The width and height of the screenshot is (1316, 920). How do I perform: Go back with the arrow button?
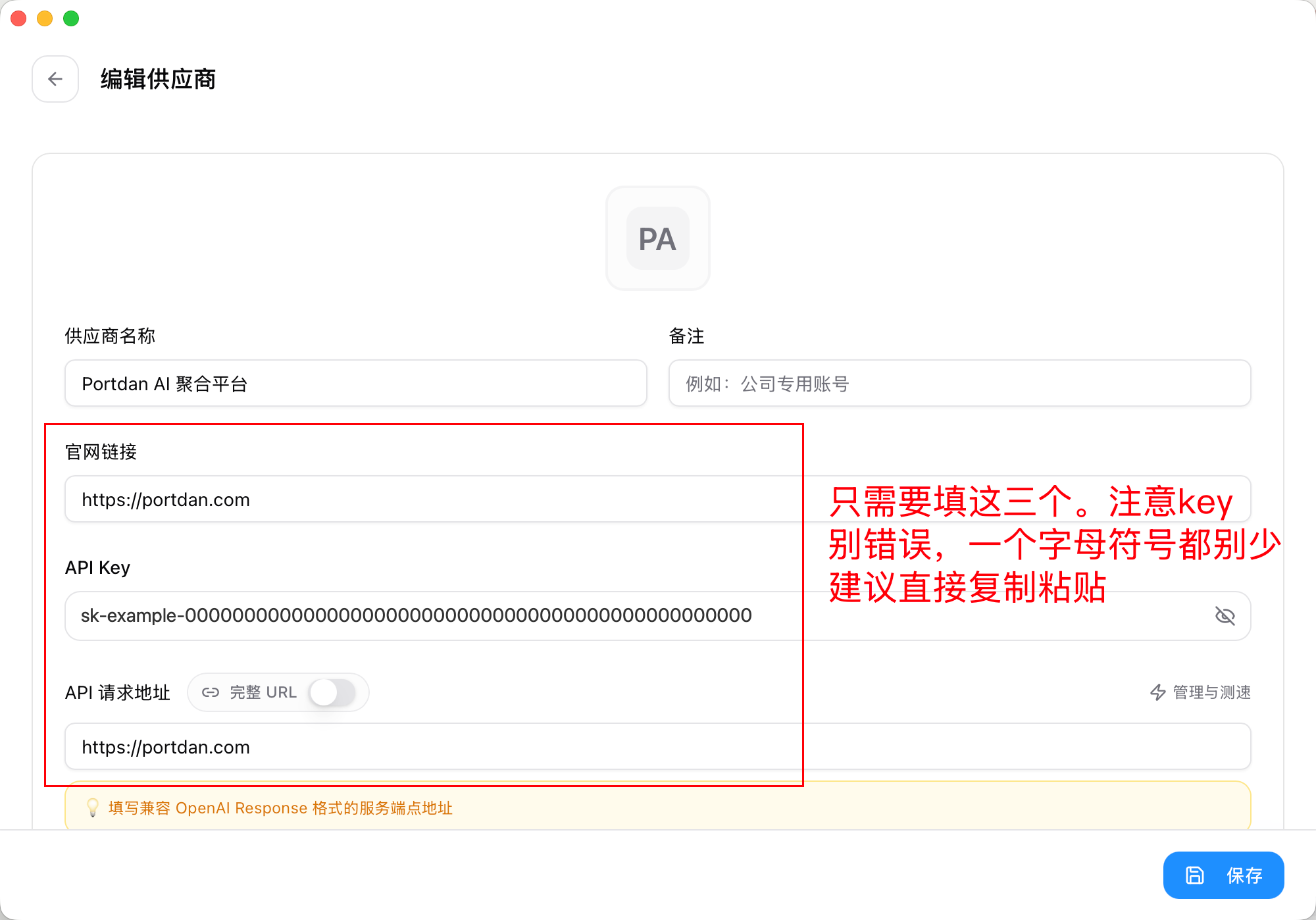pyautogui.click(x=55, y=79)
